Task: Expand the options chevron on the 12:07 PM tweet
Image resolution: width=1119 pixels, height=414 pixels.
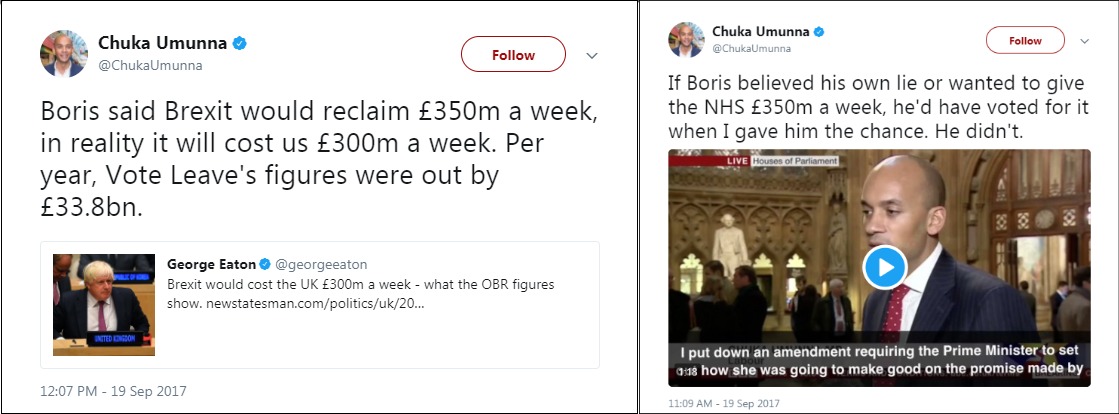Action: (591, 55)
